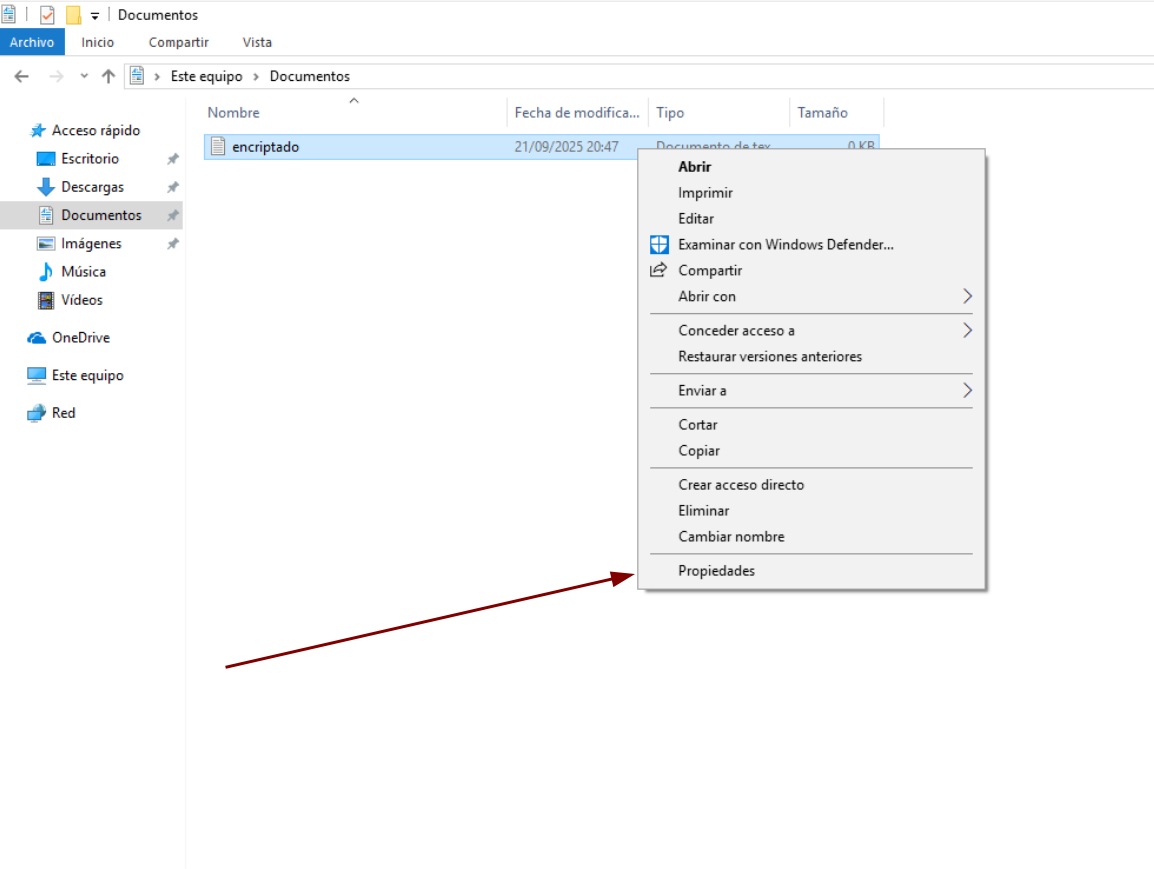The width and height of the screenshot is (1154, 869).
Task: Open the Compartir ribbon tab
Action: pyautogui.click(x=178, y=42)
